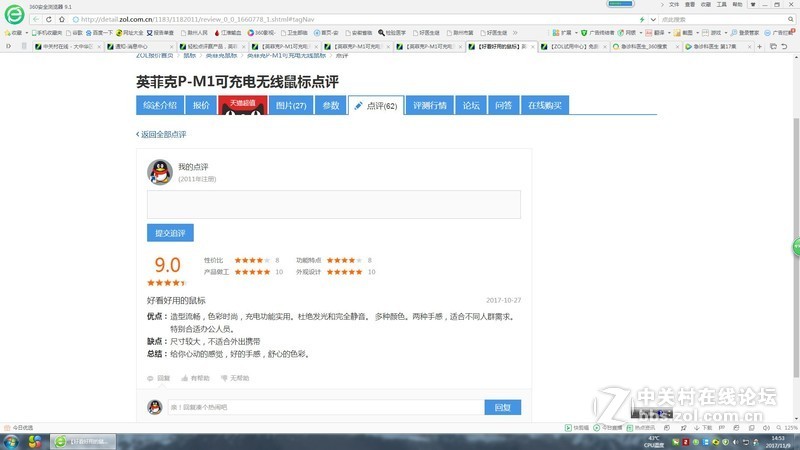Click into the reply comment input field

tap(326, 407)
